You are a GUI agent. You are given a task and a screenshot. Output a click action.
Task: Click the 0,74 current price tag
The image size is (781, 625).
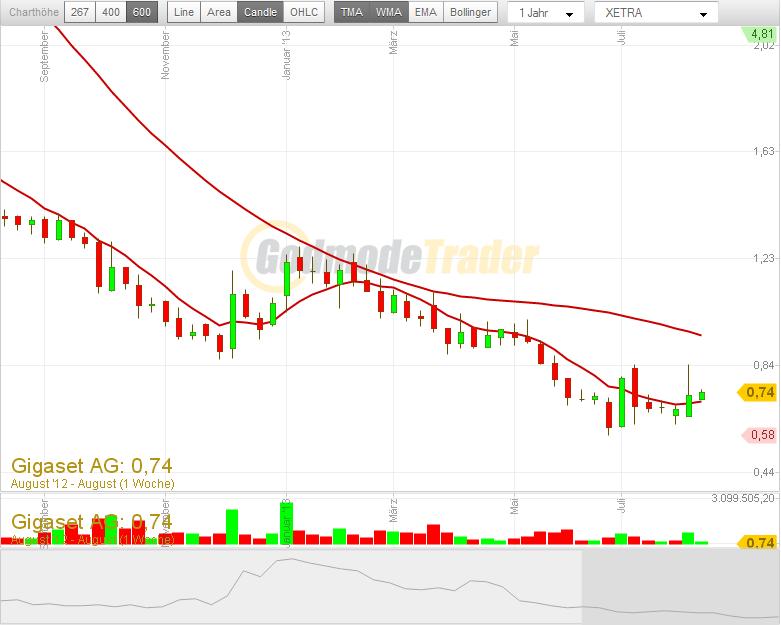[758, 392]
